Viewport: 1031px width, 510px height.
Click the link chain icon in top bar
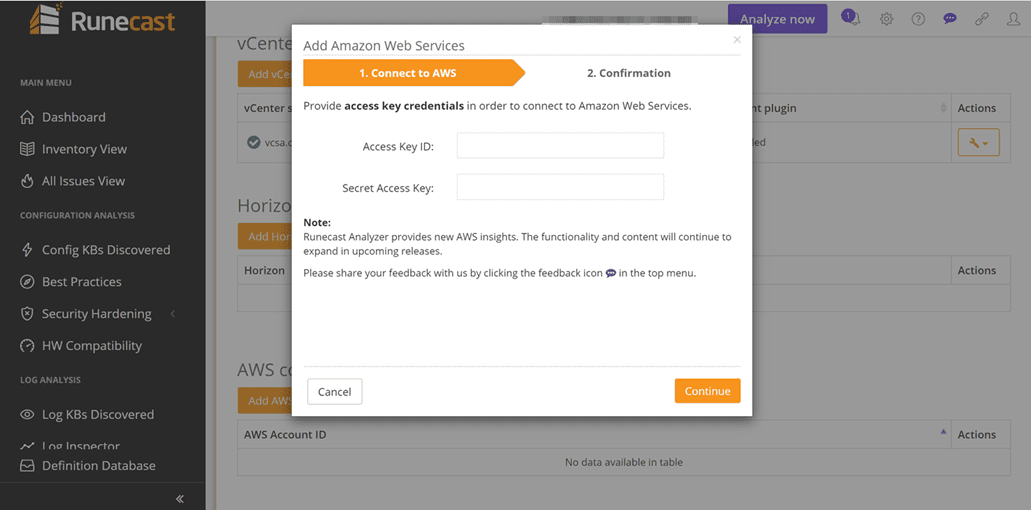pyautogui.click(x=982, y=19)
